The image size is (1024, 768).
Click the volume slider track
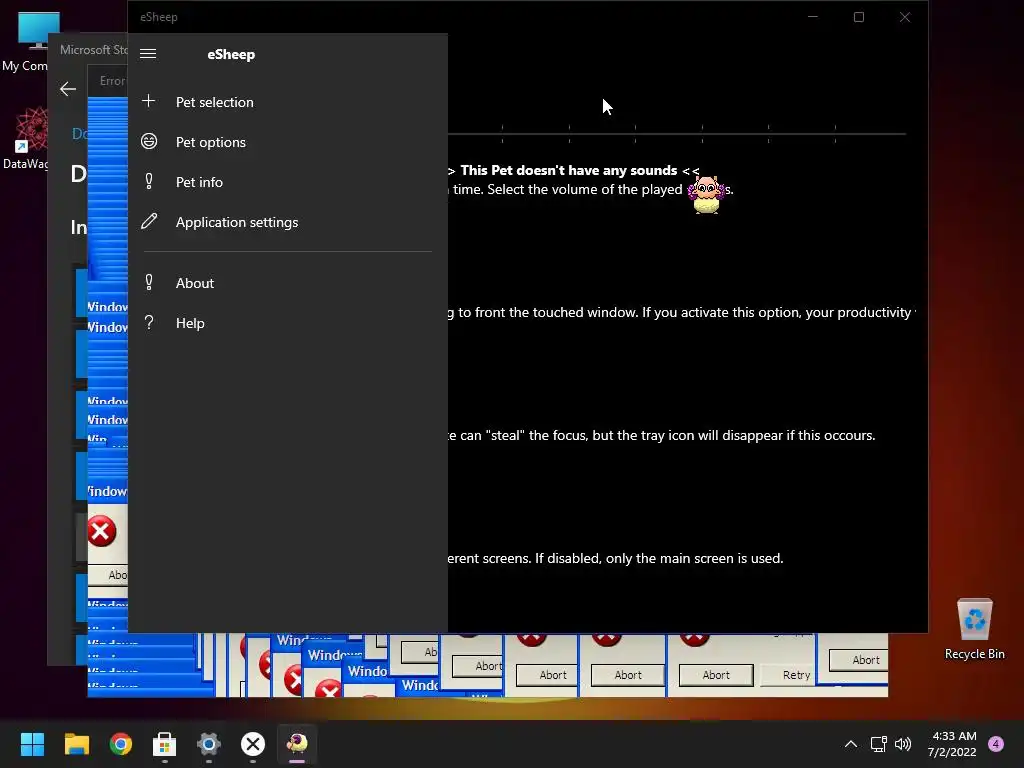click(677, 134)
